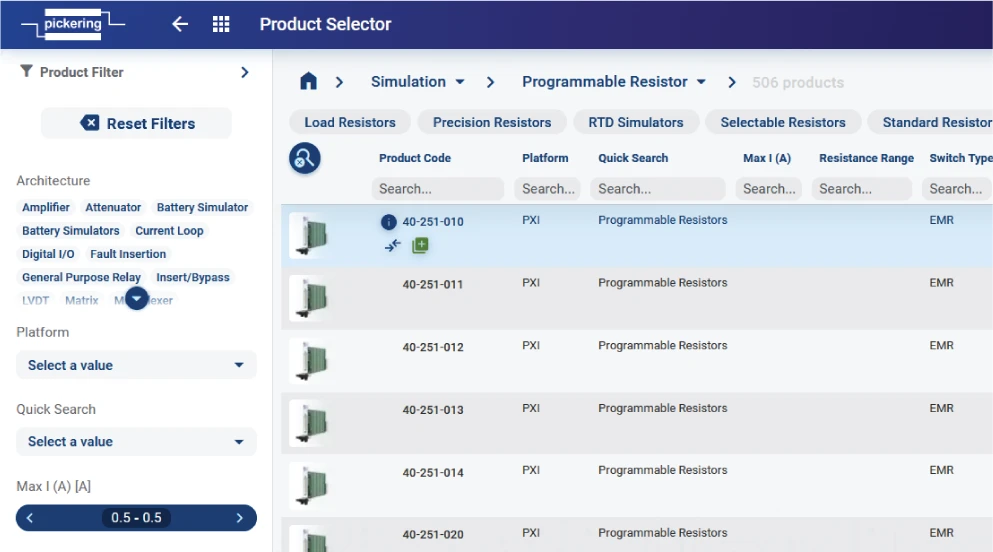Select the Standard Resistor chip
The height and width of the screenshot is (552, 993).
click(x=931, y=122)
